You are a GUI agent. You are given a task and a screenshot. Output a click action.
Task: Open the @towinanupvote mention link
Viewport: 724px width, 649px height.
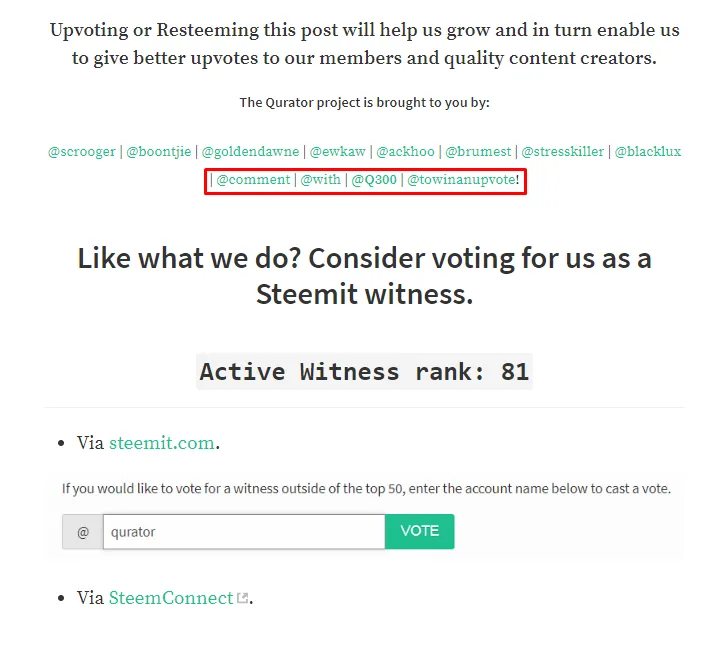461,180
